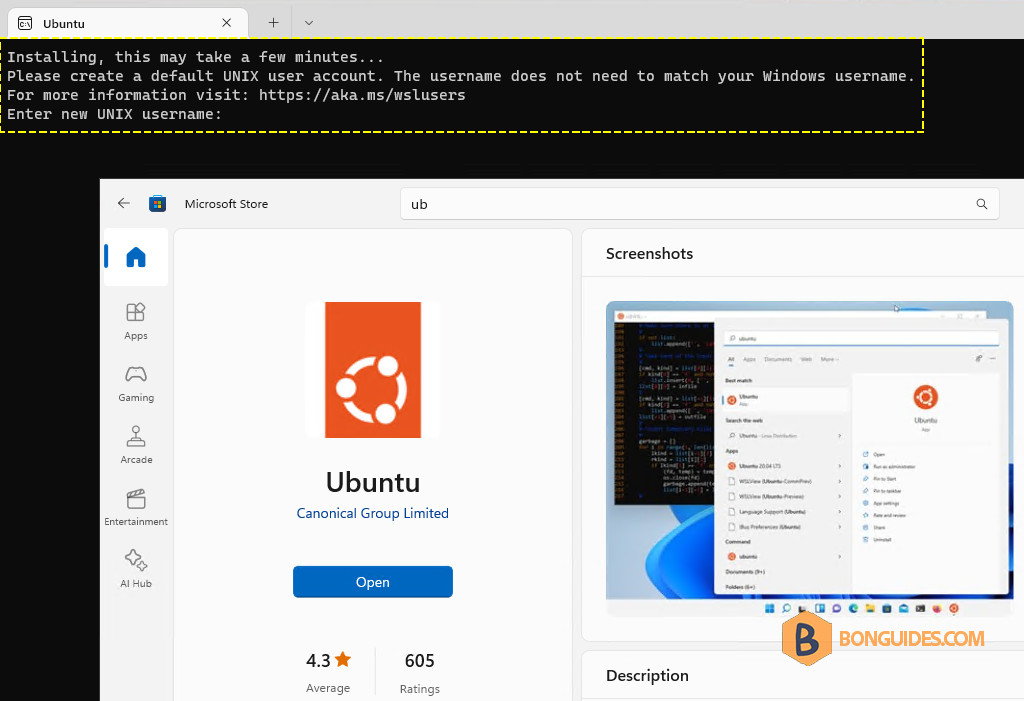Open the Home section in Store sidebar
The width and height of the screenshot is (1024, 701).
(136, 257)
